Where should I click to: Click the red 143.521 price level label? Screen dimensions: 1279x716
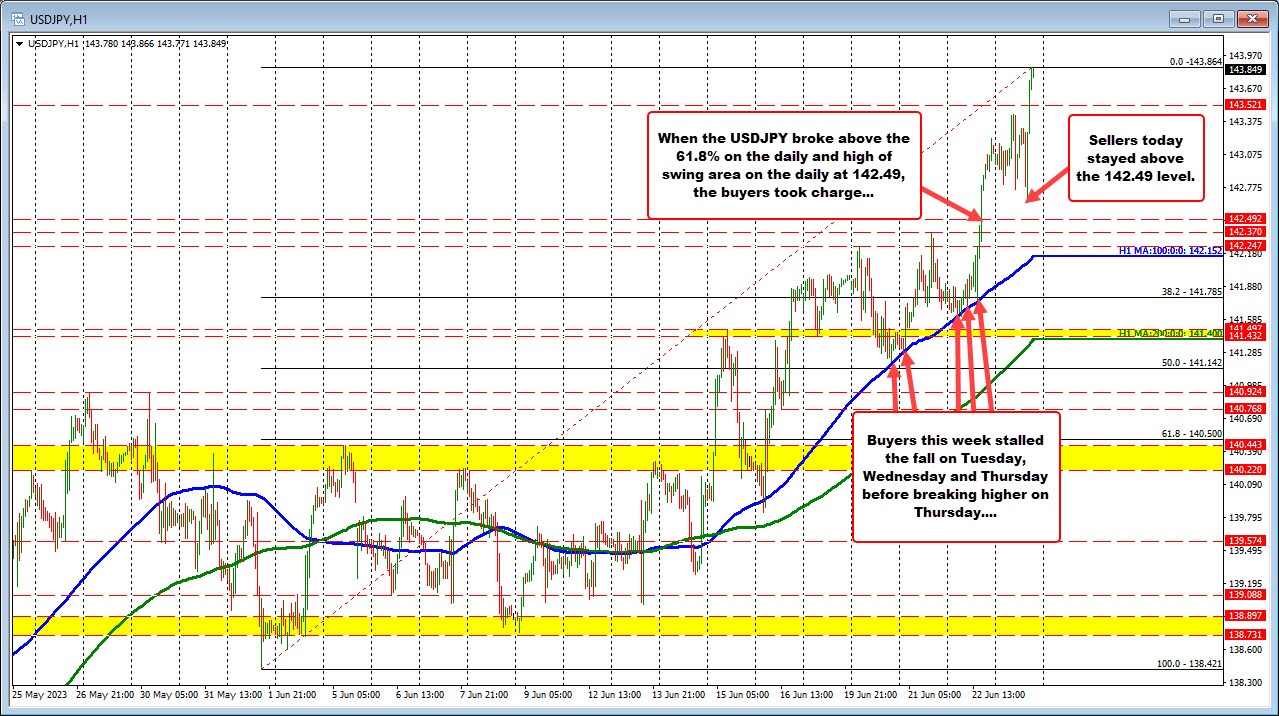pyautogui.click(x=1244, y=105)
